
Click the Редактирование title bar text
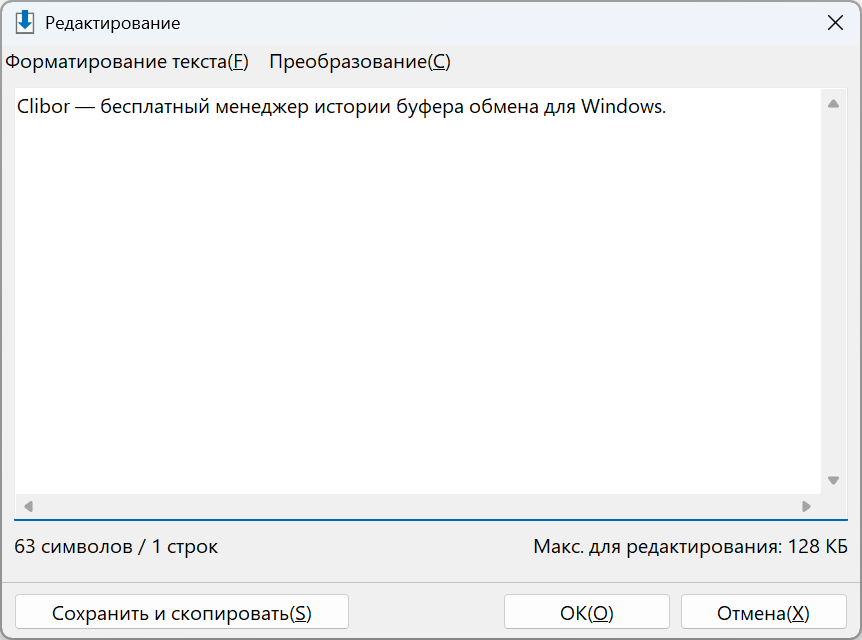113,23
